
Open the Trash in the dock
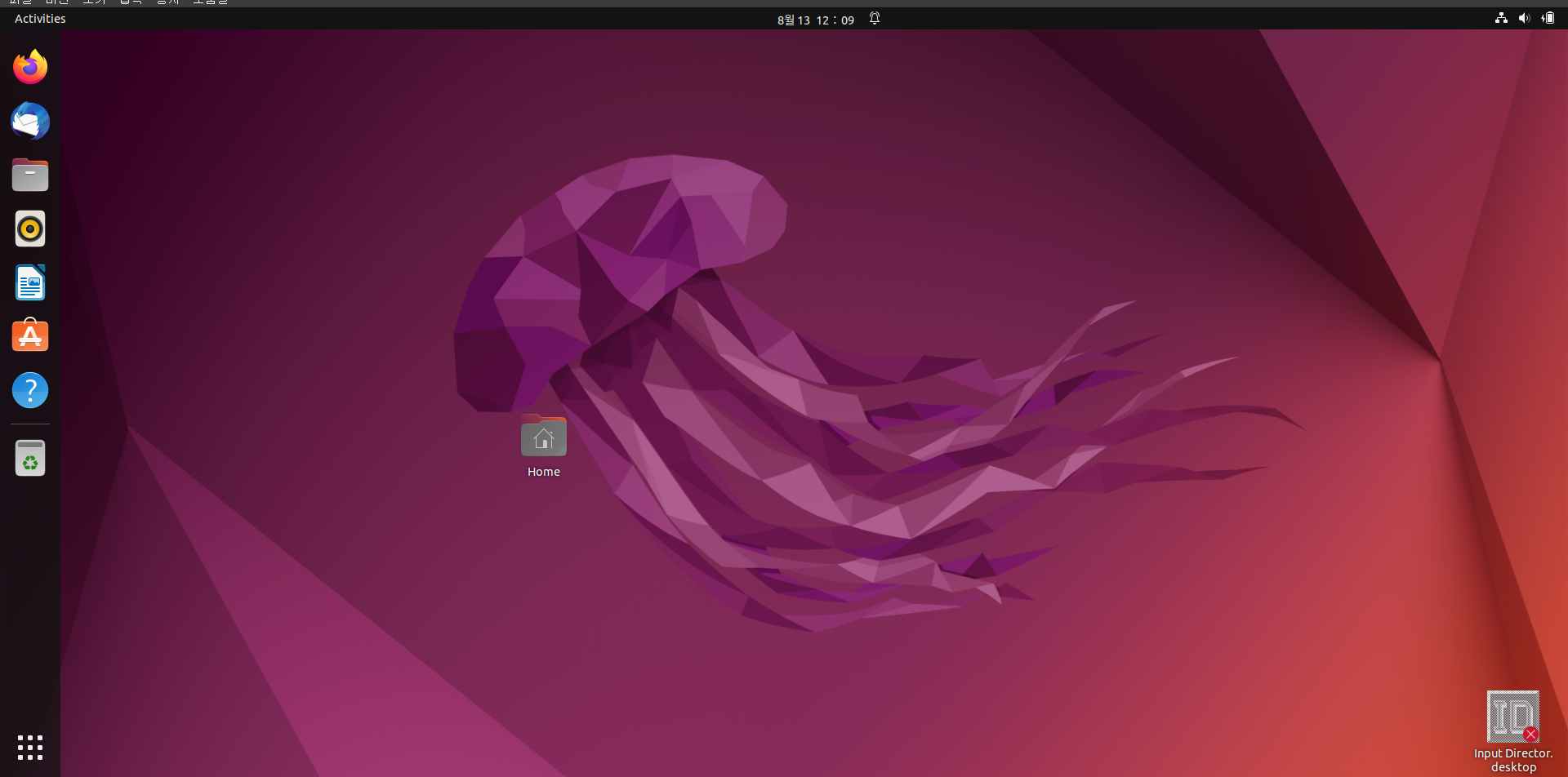click(30, 458)
